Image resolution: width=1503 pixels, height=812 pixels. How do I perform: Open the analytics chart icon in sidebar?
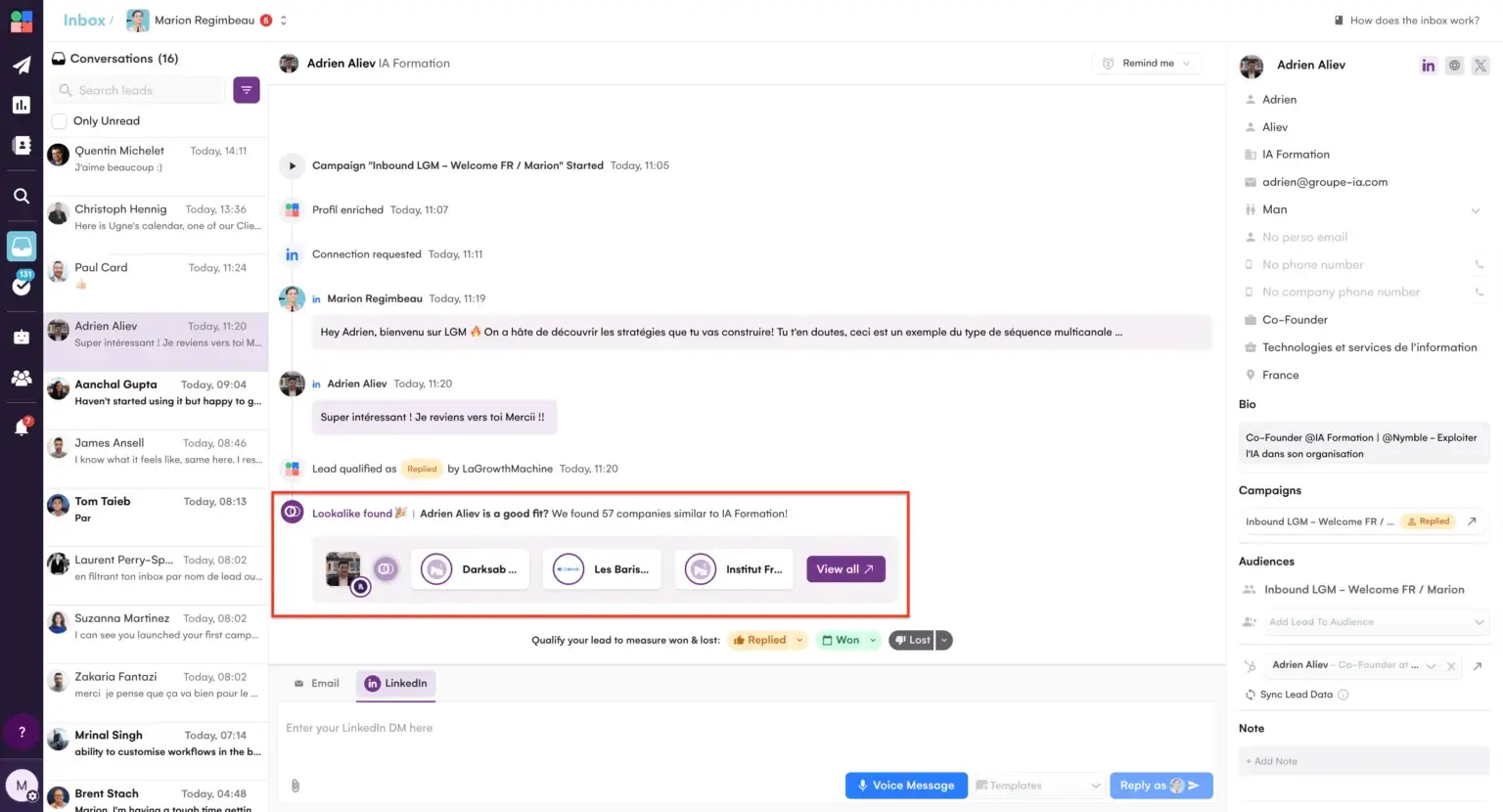(x=22, y=105)
